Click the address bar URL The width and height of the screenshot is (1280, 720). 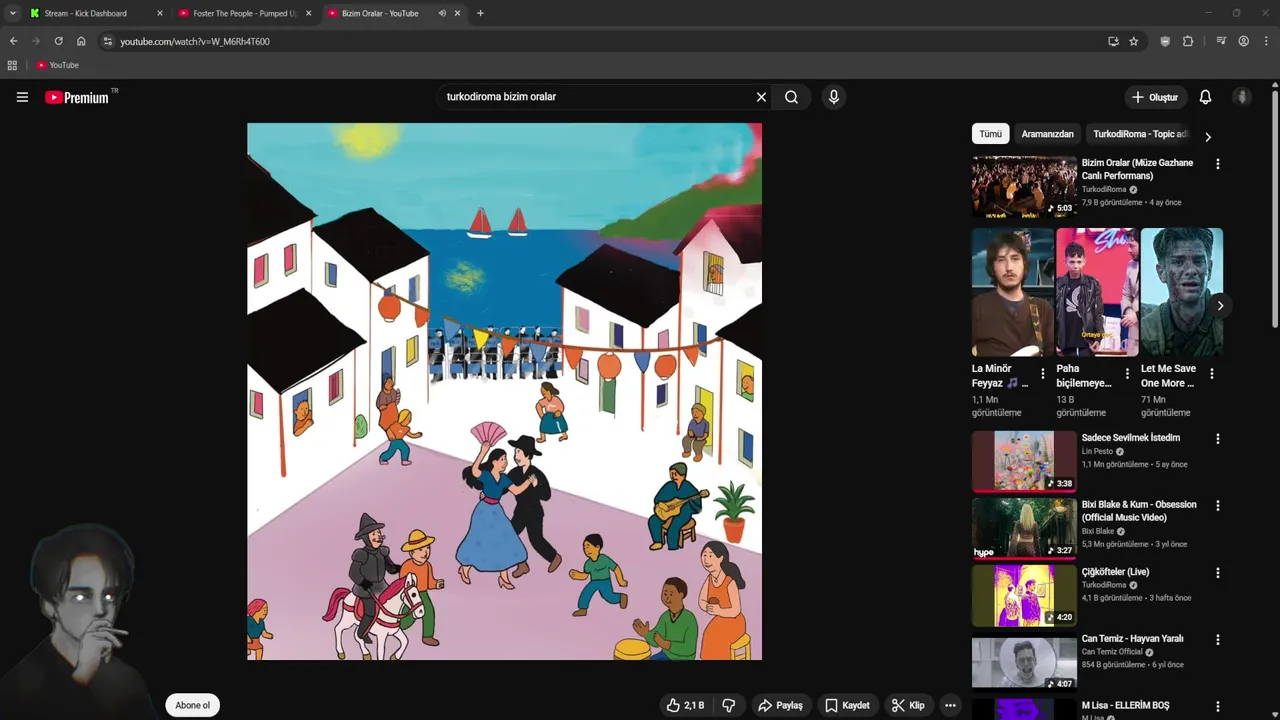(195, 42)
